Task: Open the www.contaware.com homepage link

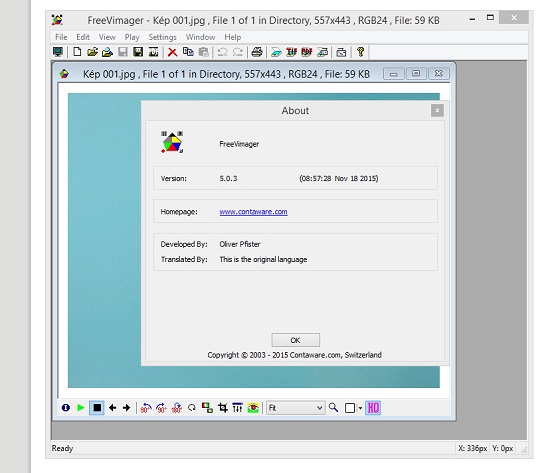Action: (253, 212)
